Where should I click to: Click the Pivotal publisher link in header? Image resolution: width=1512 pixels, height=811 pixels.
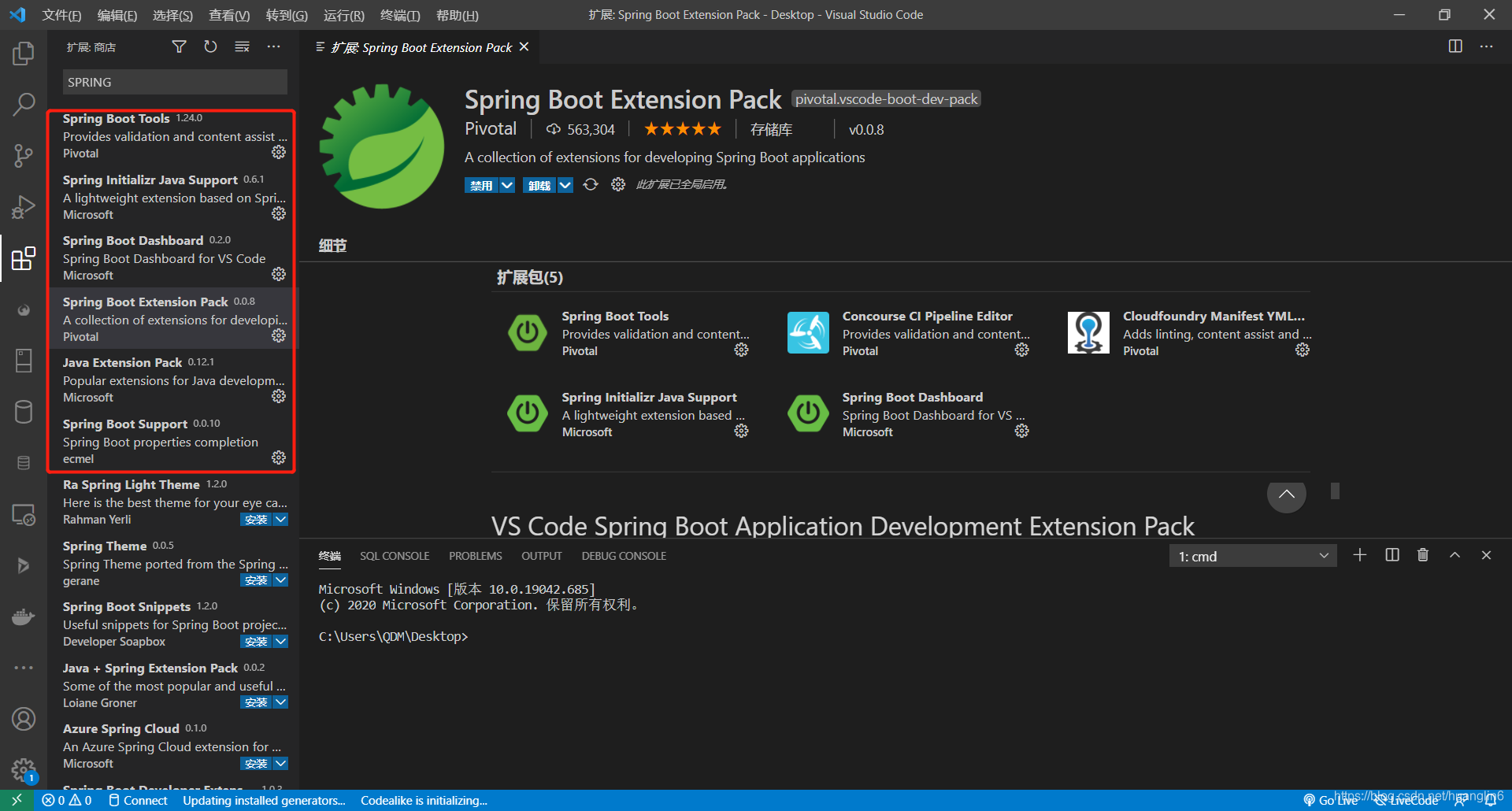tap(491, 129)
